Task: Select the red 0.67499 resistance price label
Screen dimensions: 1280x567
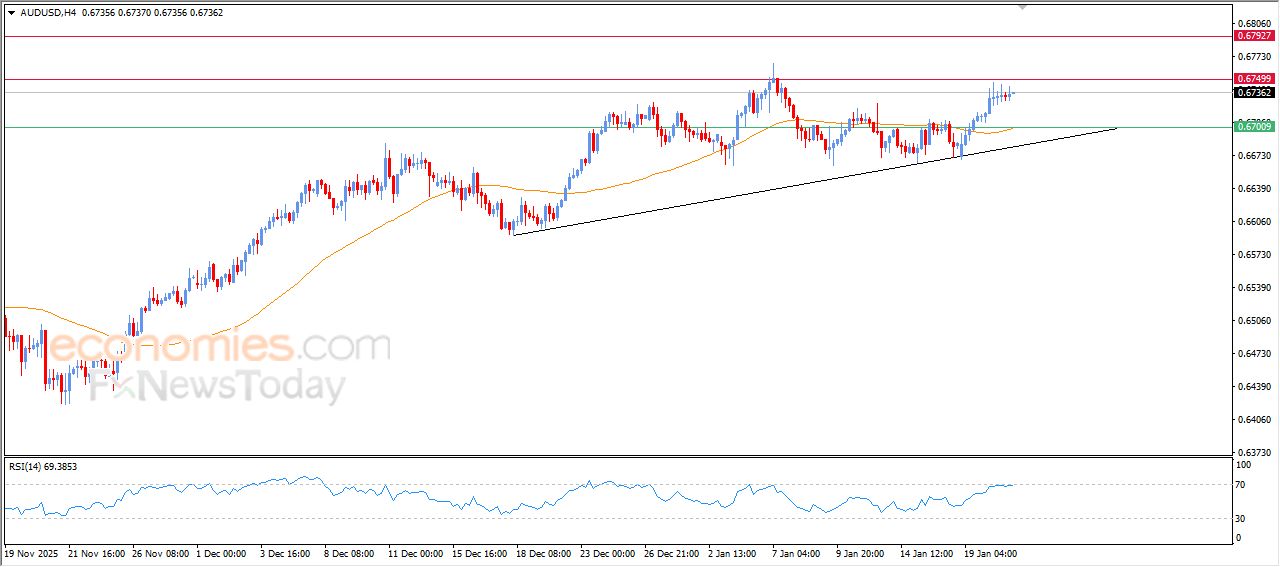Action: coord(1254,79)
